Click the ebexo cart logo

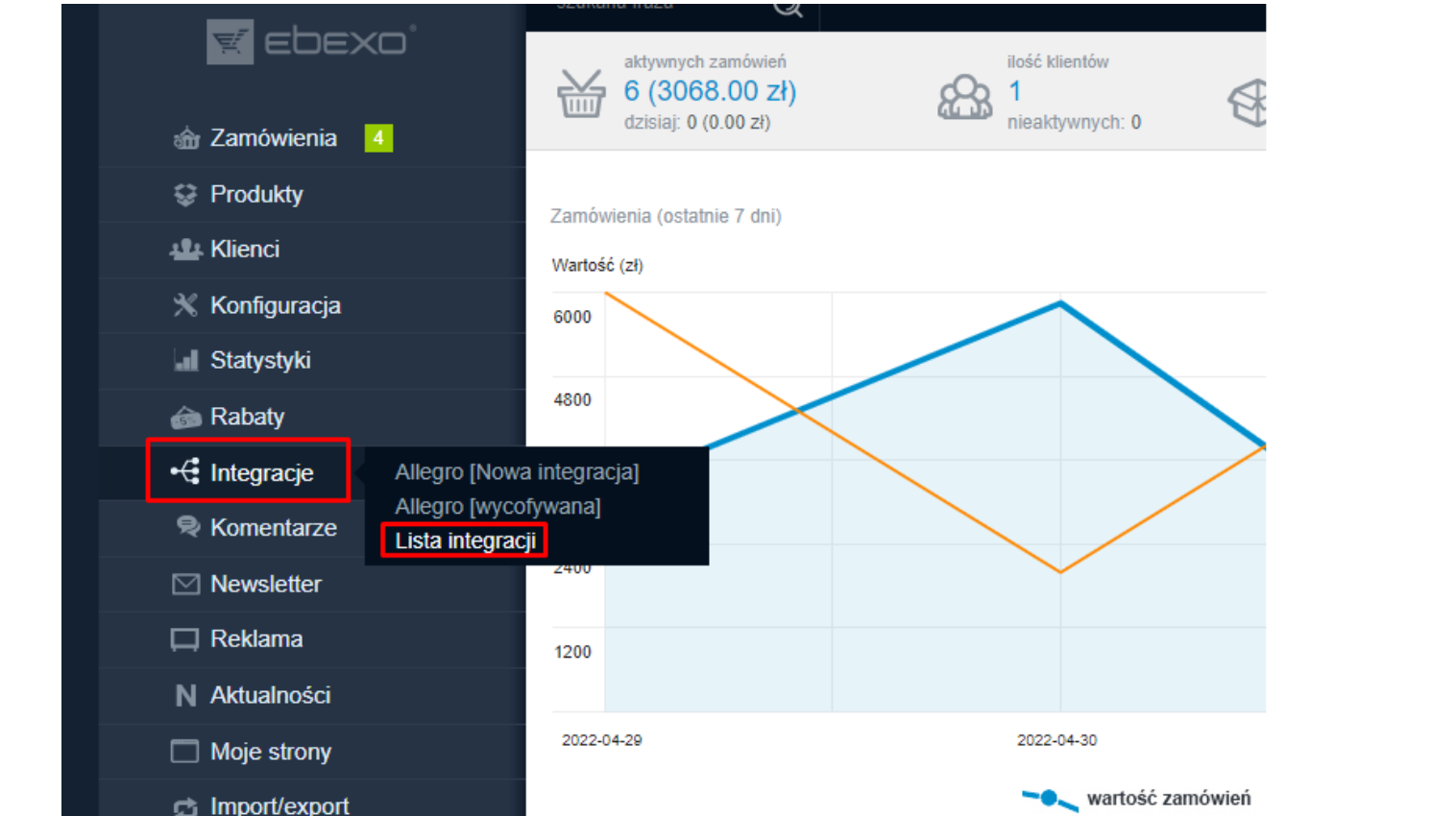231,42
